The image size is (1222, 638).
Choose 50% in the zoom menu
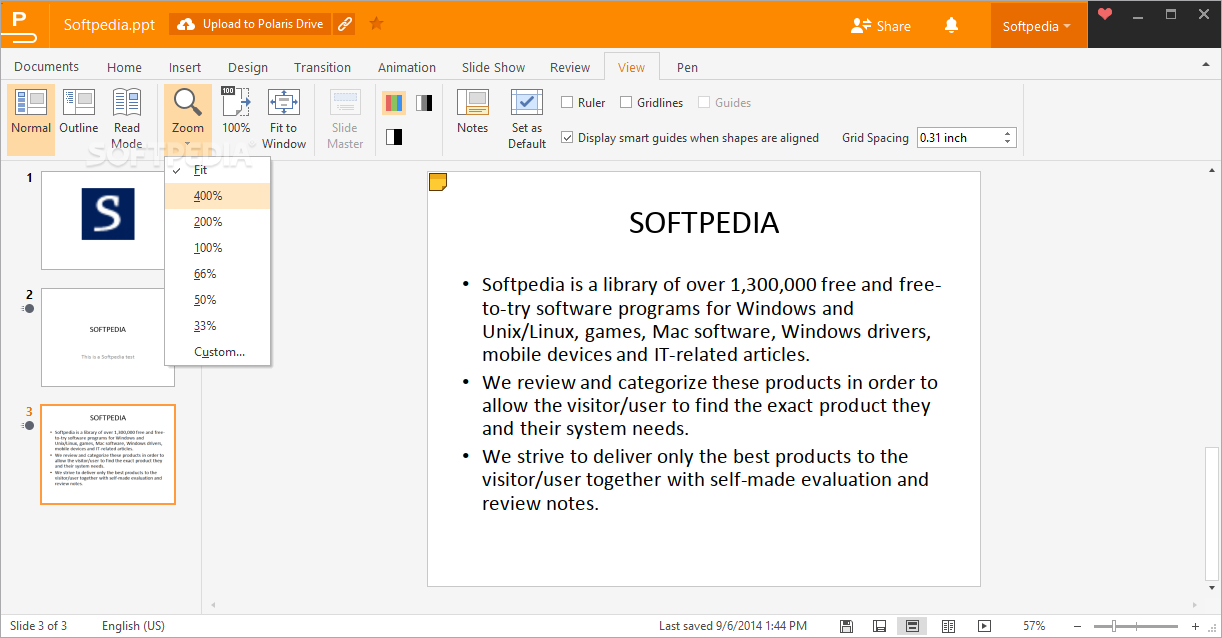point(218,300)
